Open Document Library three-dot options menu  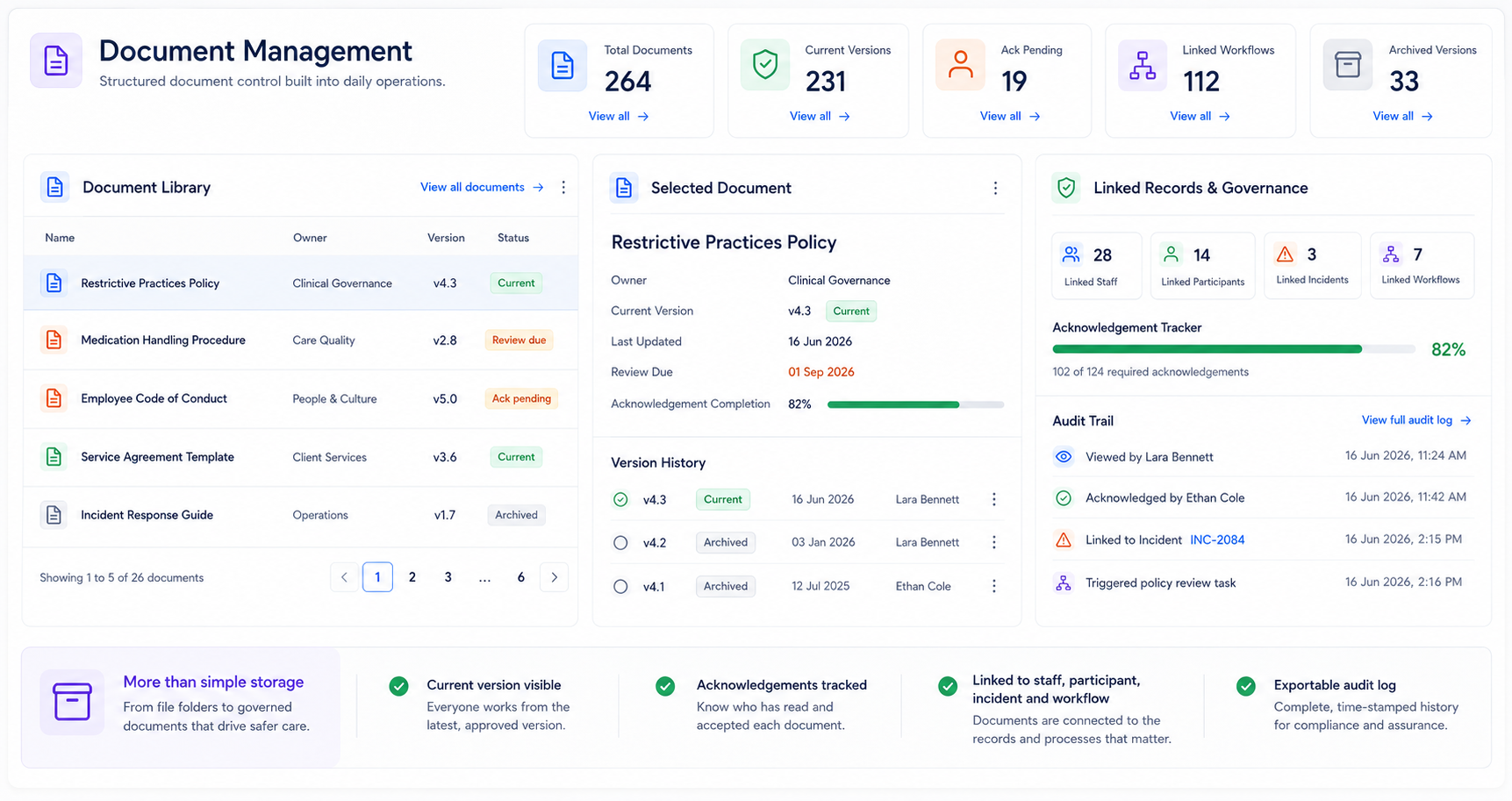563,187
